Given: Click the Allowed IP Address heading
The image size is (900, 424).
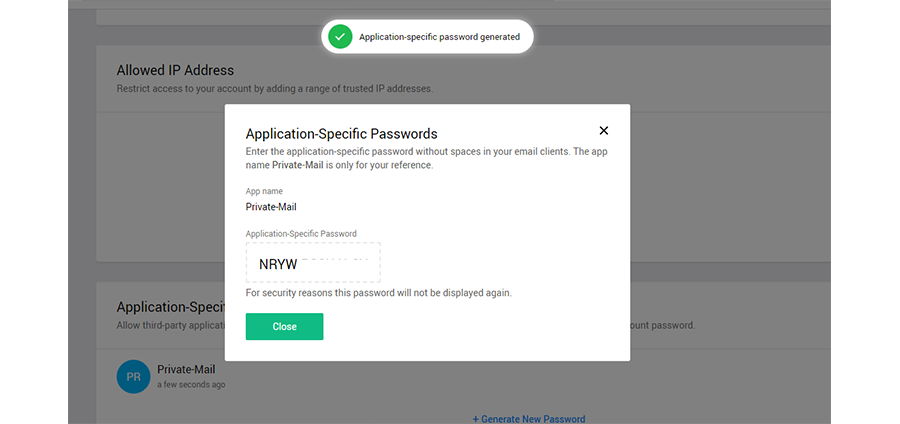Looking at the screenshot, I should point(175,71).
